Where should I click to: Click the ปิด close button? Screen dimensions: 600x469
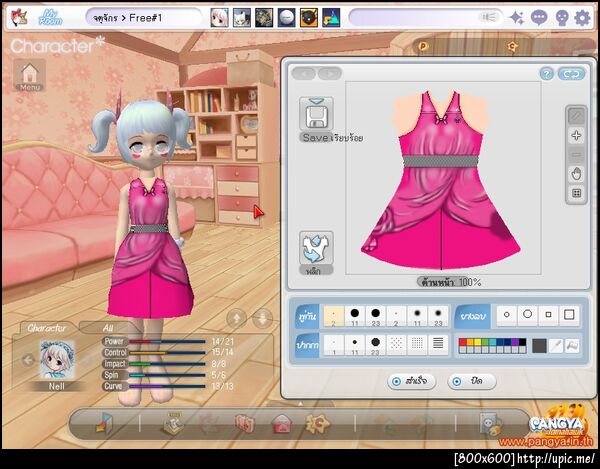472,381
